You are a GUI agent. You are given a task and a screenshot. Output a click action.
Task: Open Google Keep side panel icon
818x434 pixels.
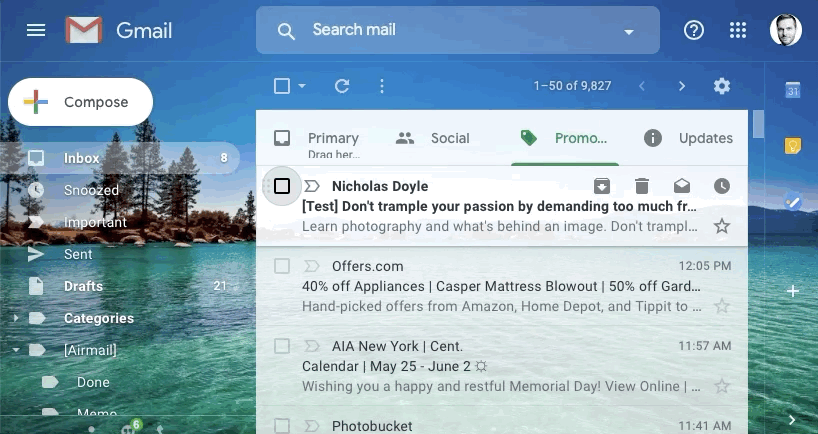(x=792, y=146)
